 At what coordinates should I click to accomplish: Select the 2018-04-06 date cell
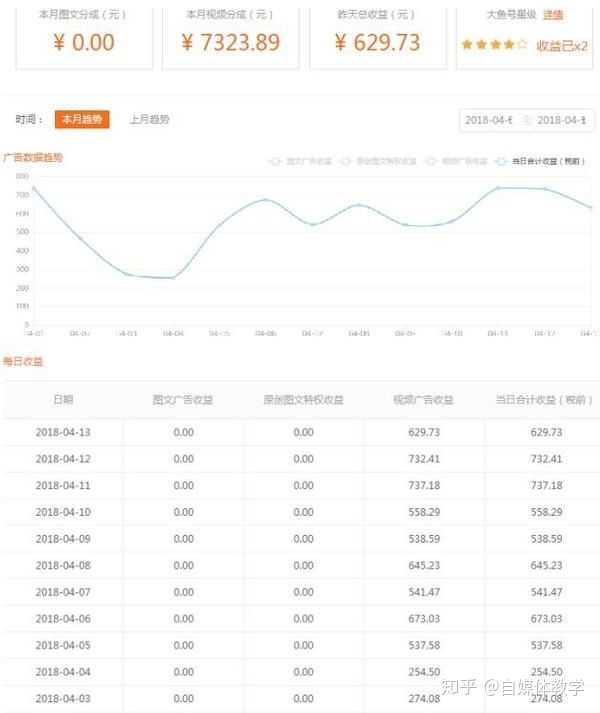click(63, 618)
